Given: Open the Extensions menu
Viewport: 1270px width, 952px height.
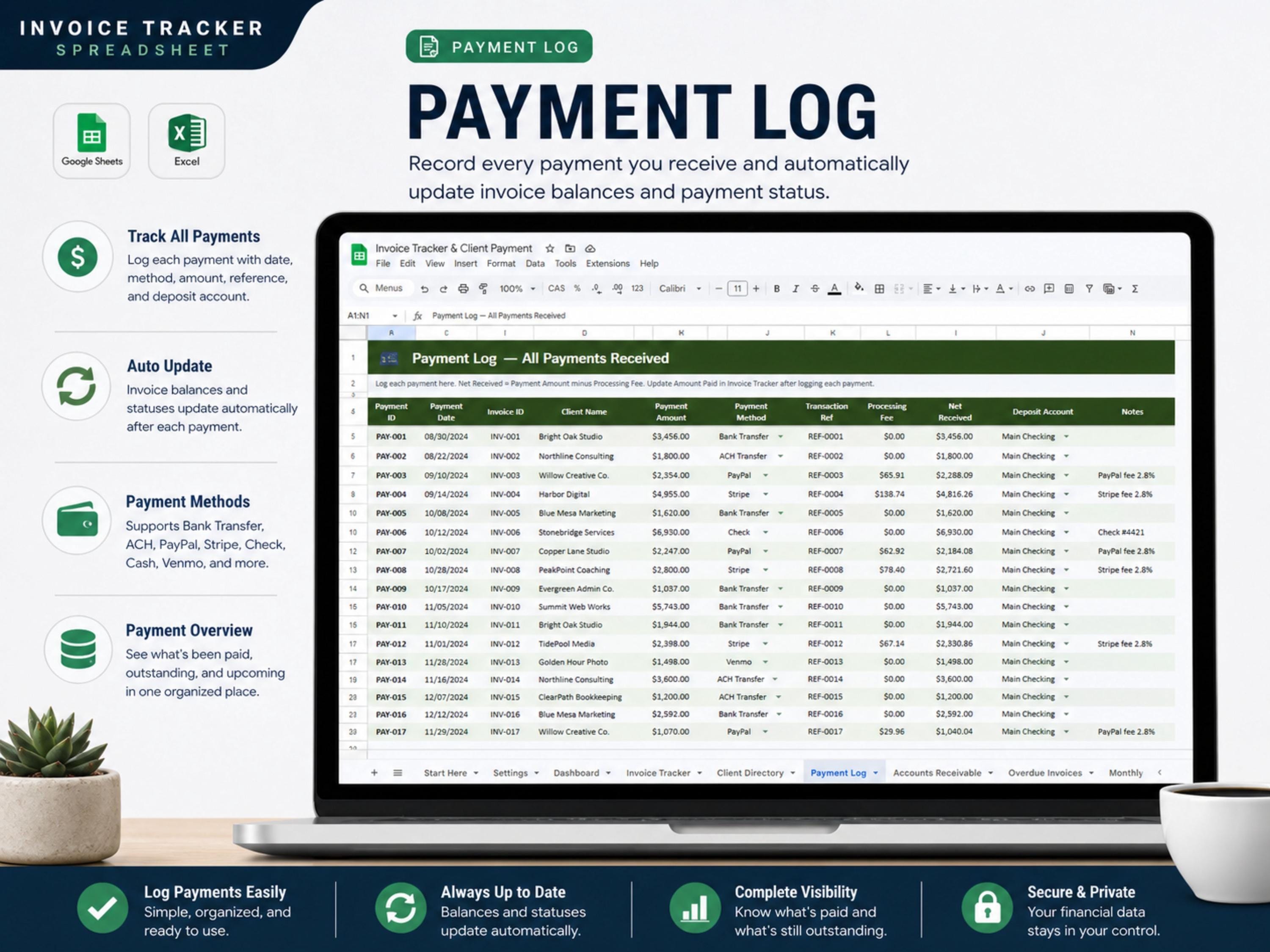Looking at the screenshot, I should (607, 264).
